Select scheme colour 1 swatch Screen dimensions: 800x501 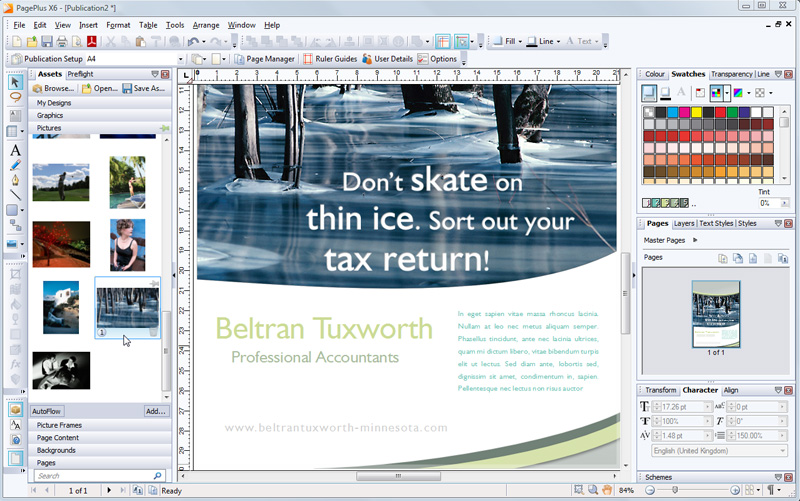[647, 203]
